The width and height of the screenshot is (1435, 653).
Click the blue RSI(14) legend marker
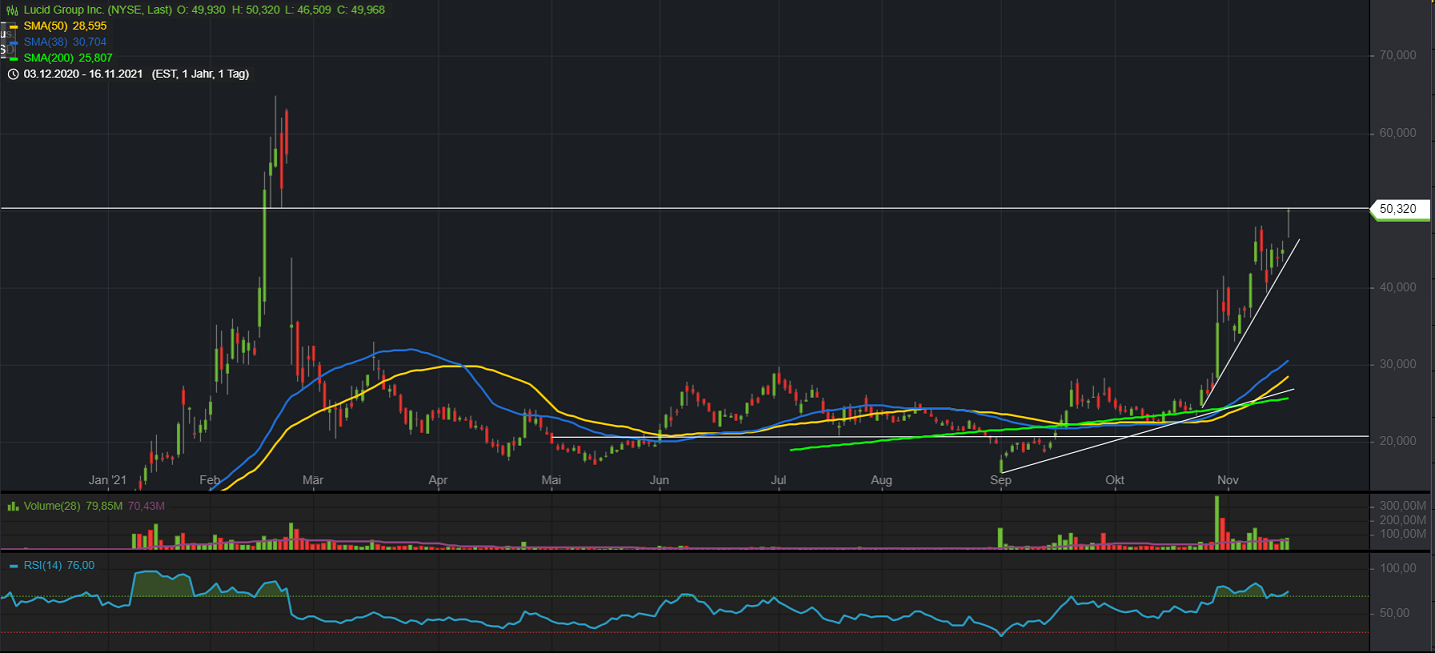[12, 566]
